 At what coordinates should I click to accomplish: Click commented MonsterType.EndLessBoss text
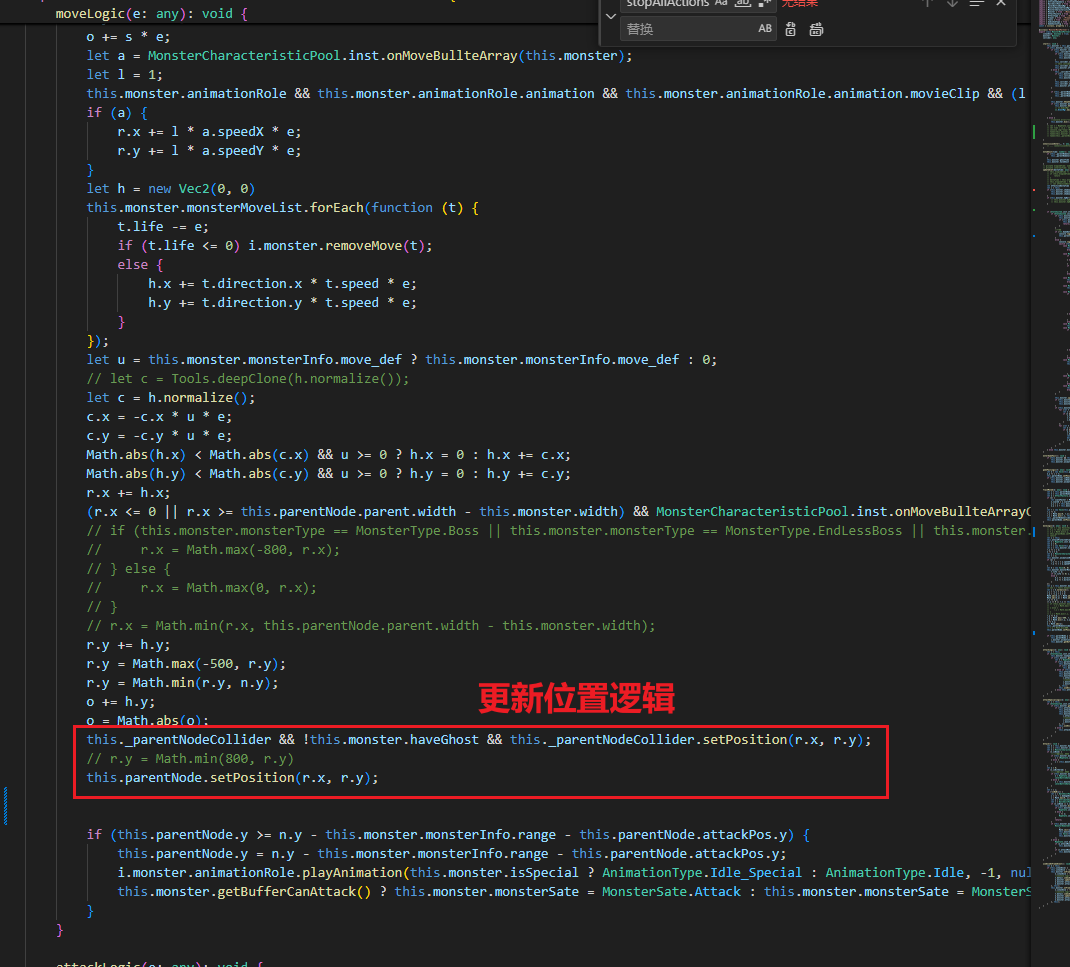point(813,531)
